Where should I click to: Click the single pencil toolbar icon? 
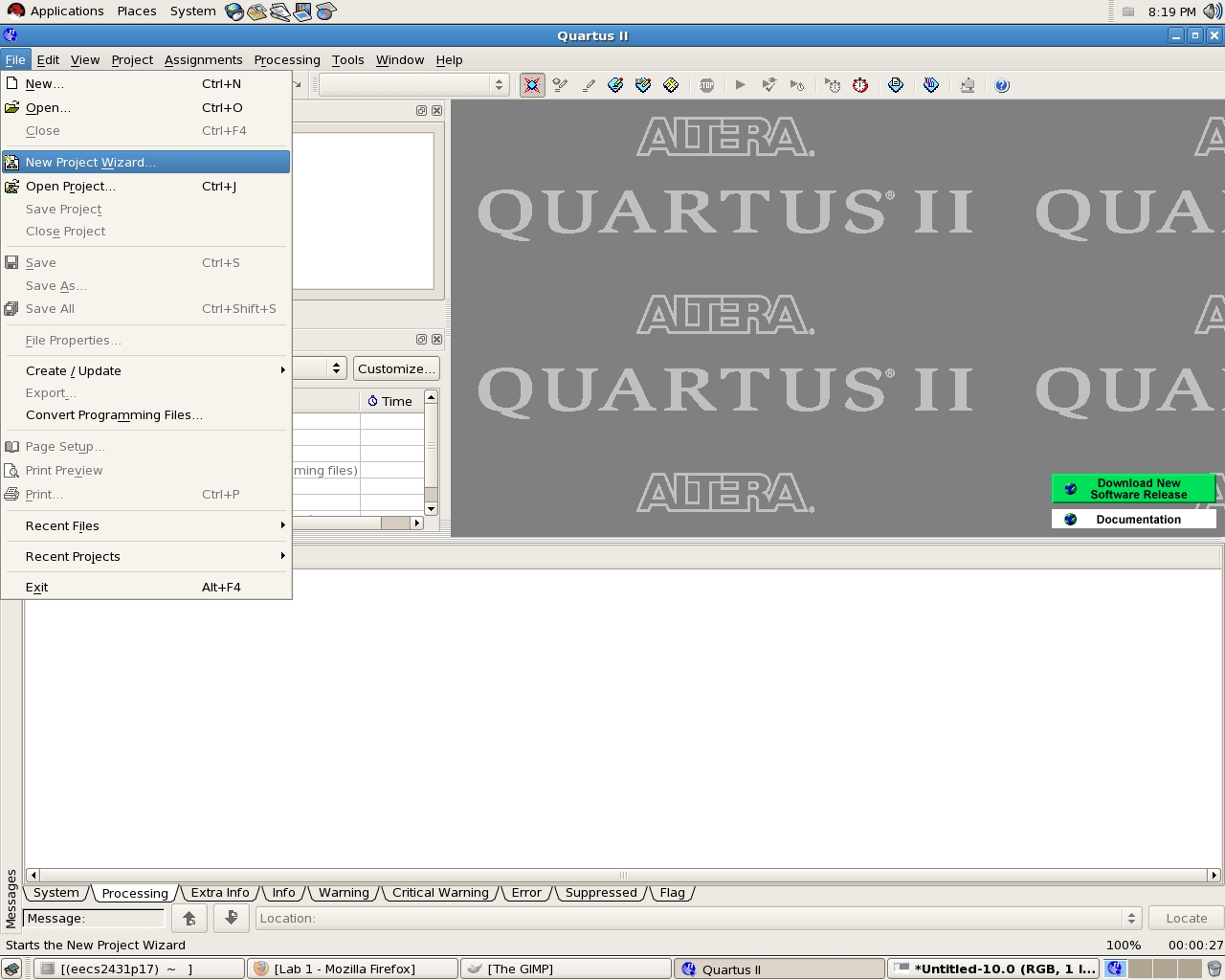click(x=589, y=85)
